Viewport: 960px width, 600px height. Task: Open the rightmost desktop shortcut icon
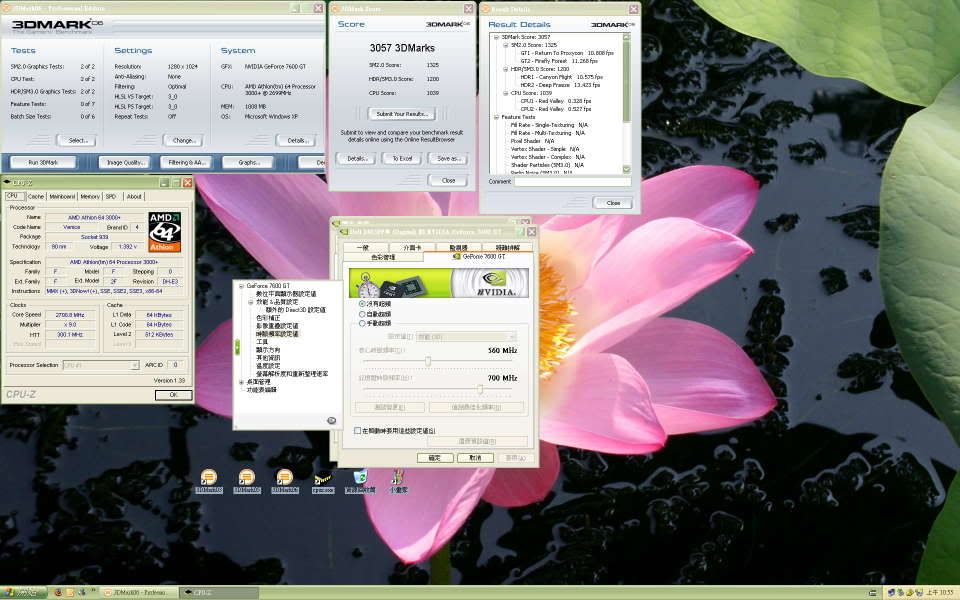tap(398, 479)
